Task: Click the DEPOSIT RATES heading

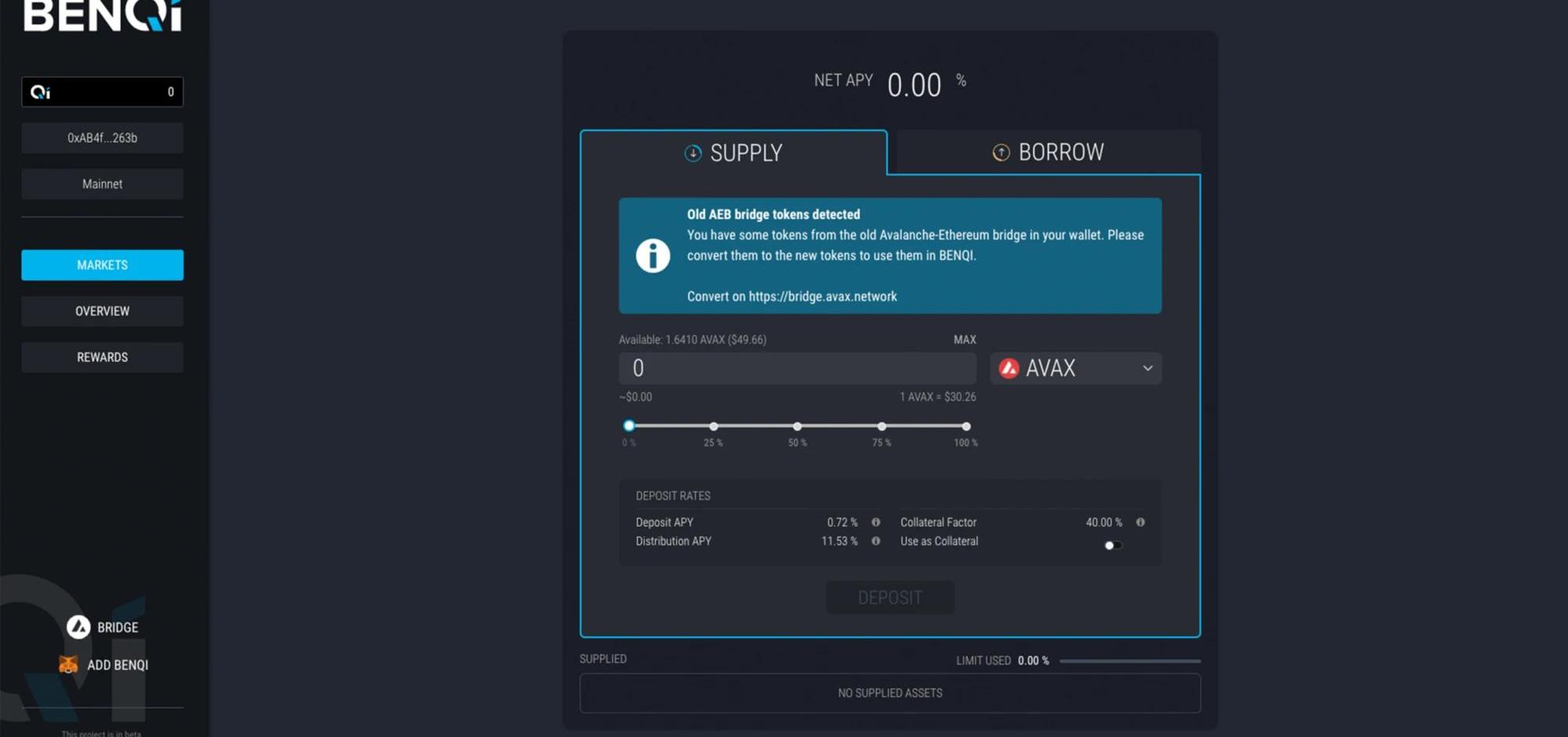Action: [673, 496]
